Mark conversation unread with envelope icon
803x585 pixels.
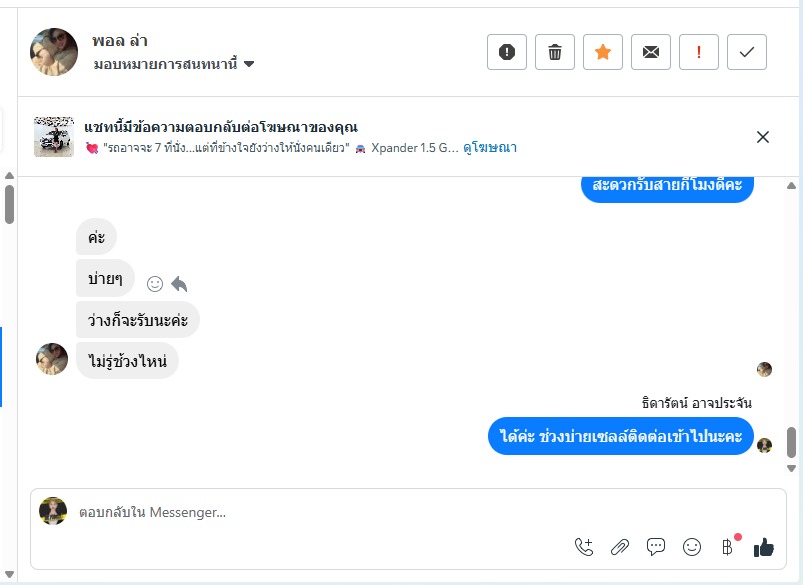pyautogui.click(x=651, y=52)
